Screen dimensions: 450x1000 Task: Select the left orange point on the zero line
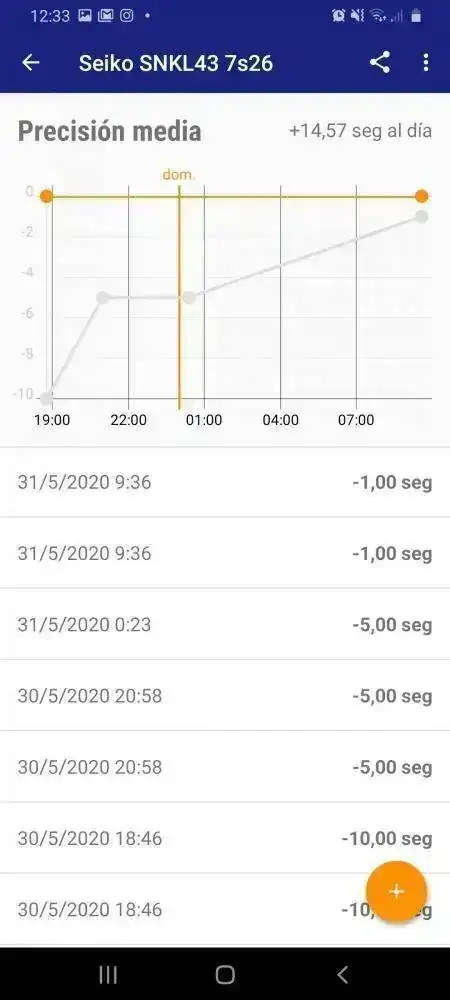(47, 196)
